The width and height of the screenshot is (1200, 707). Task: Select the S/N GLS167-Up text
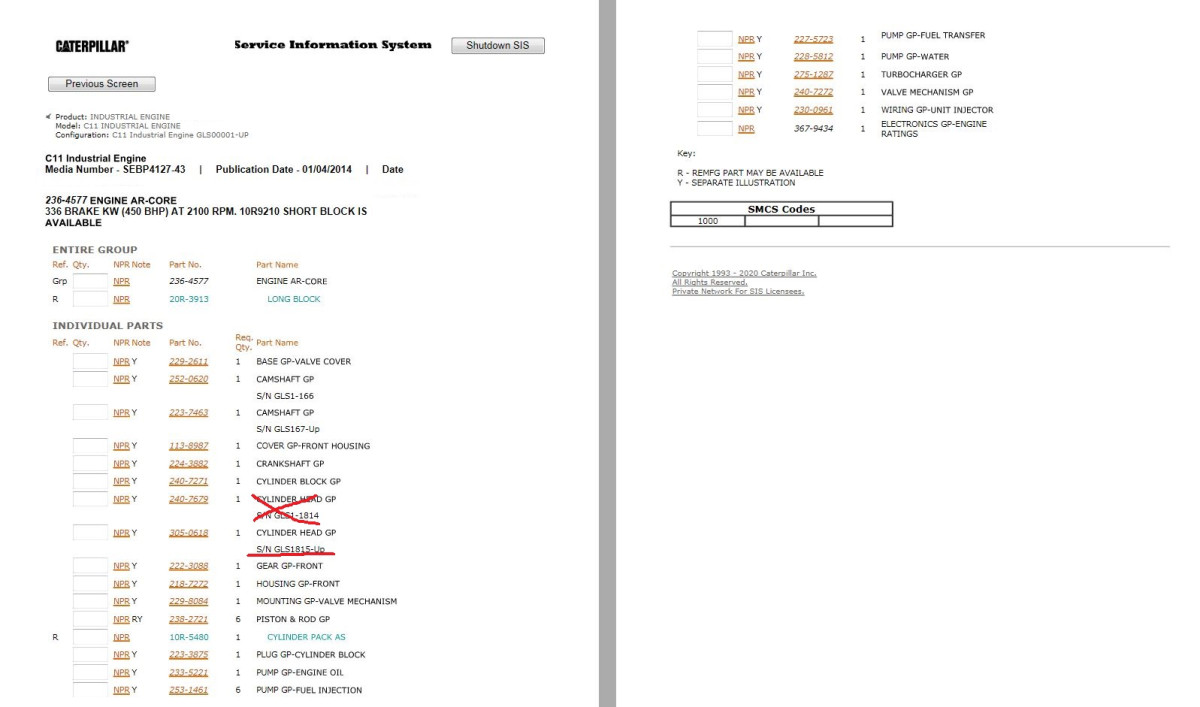(x=288, y=429)
